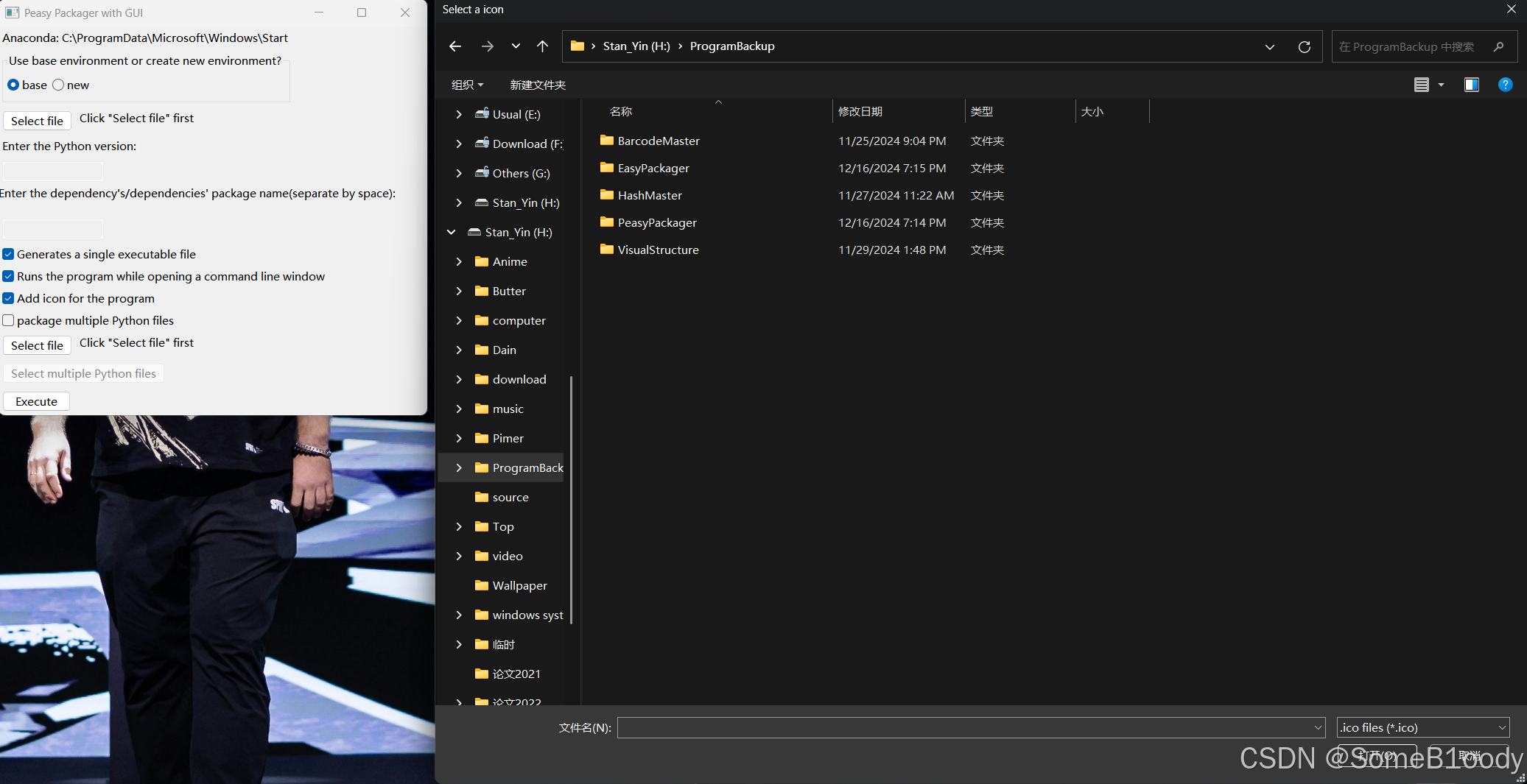The height and width of the screenshot is (784, 1527).
Task: Expand the Anime folder node
Action: pos(459,261)
